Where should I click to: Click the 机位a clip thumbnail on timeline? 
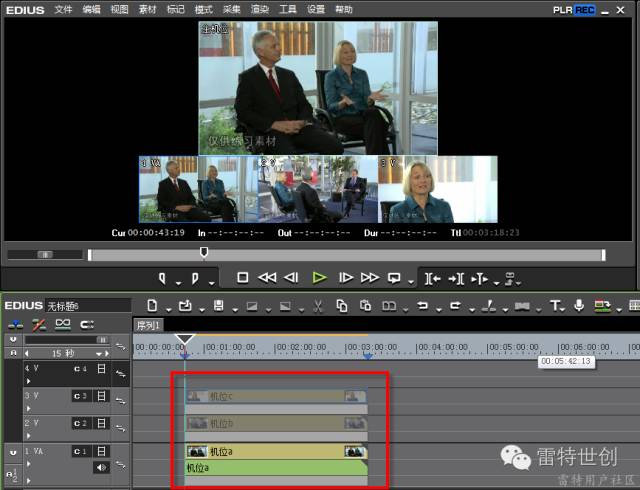pos(197,451)
